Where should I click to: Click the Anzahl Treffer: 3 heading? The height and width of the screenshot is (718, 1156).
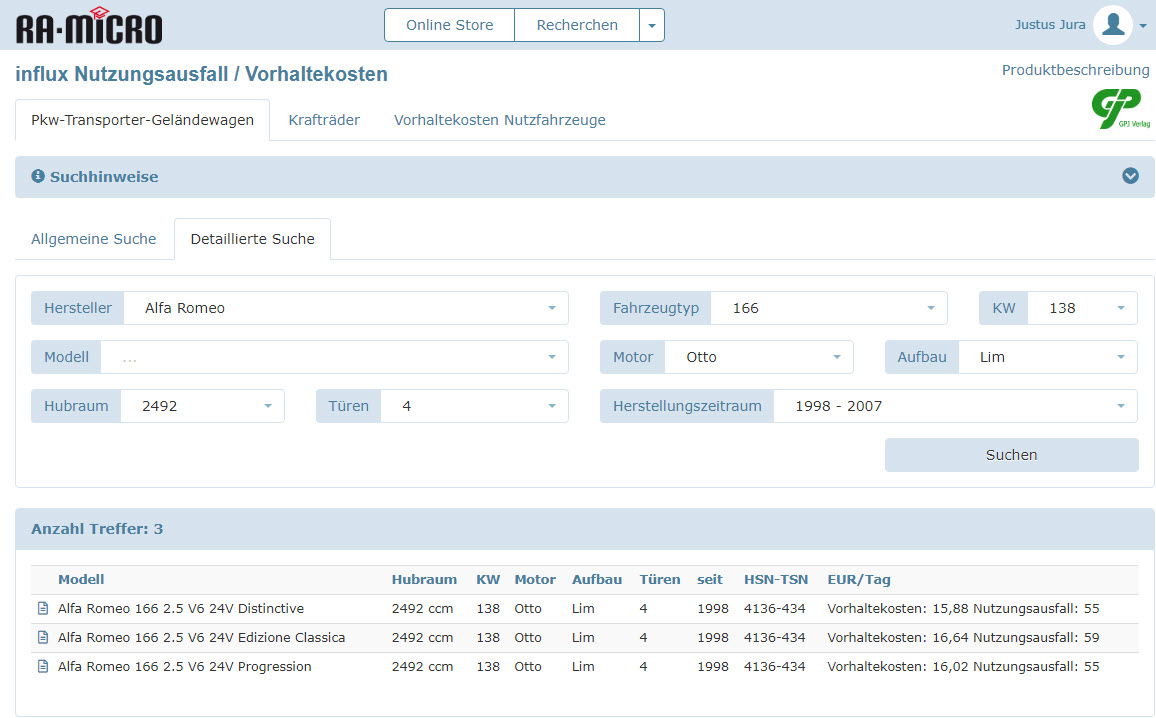point(97,529)
